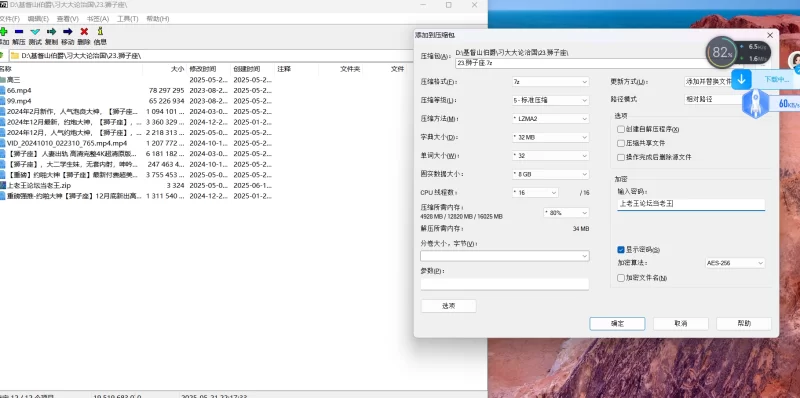Open the 字典大小 dropdown showing 32 MB
The width and height of the screenshot is (800, 398).
[x=550, y=137]
